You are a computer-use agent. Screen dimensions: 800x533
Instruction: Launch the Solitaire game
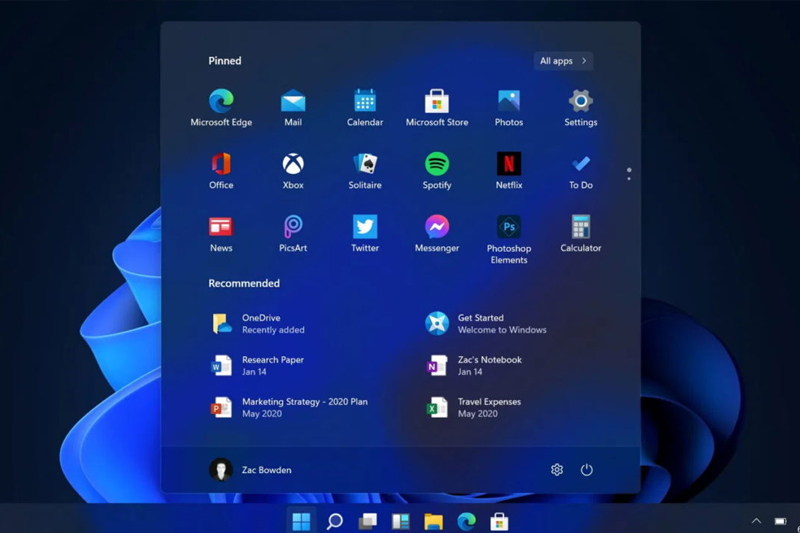pyautogui.click(x=365, y=170)
